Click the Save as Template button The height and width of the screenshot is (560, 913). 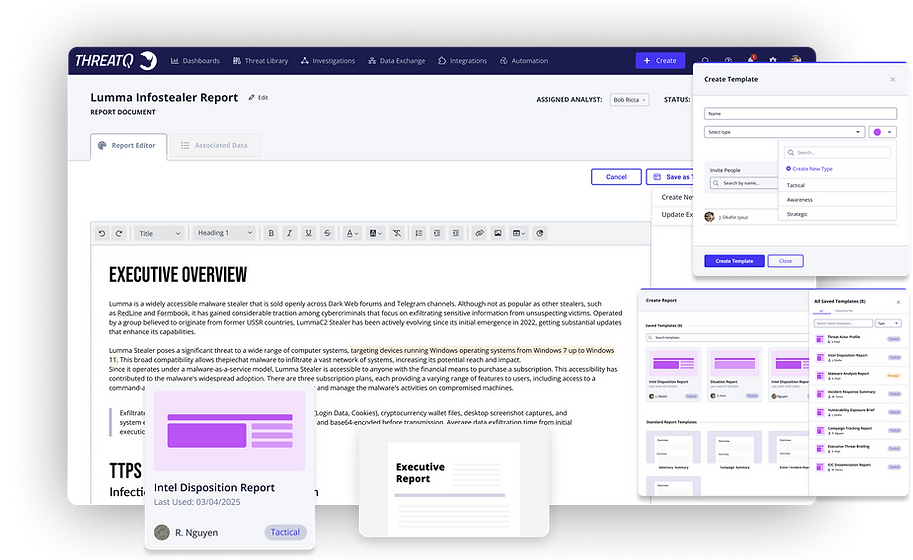(670, 177)
